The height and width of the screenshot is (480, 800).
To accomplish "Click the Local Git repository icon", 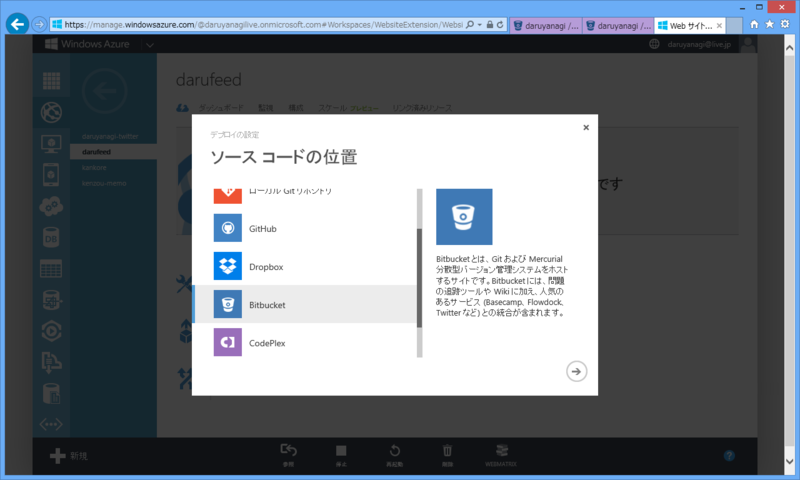I will pyautogui.click(x=228, y=196).
